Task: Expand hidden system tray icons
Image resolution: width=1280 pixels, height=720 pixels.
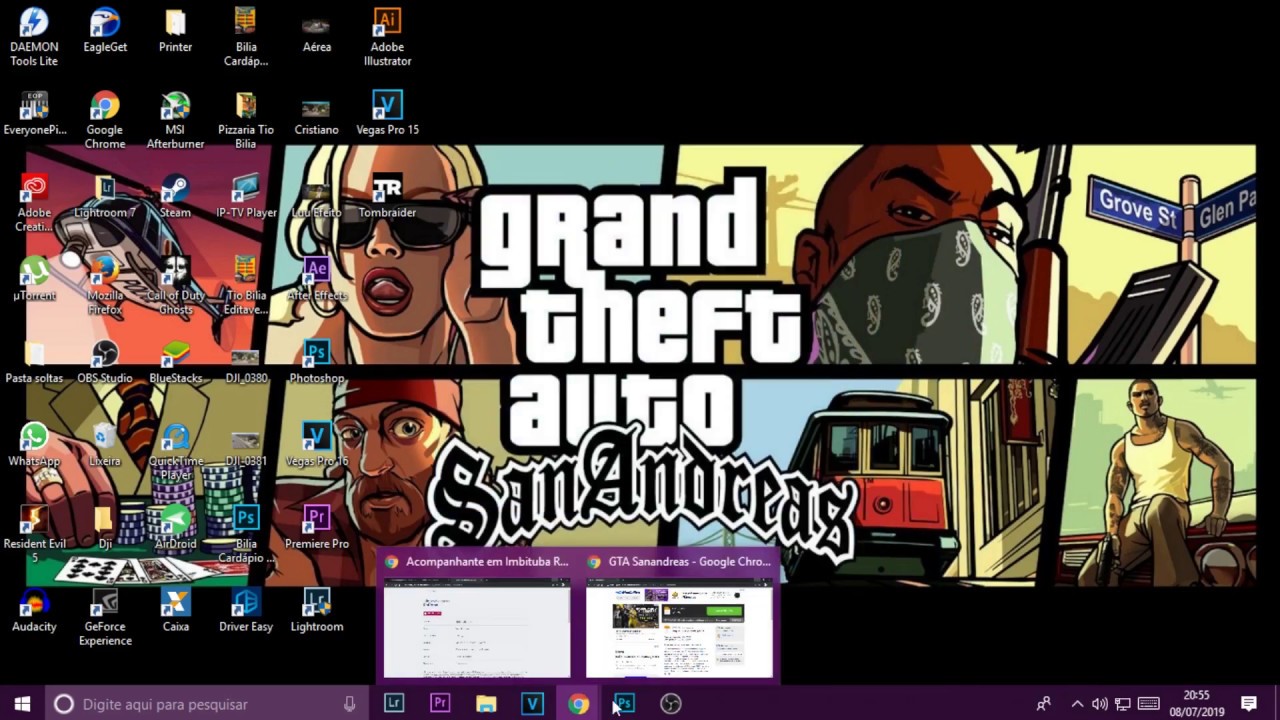Action: tap(1077, 704)
